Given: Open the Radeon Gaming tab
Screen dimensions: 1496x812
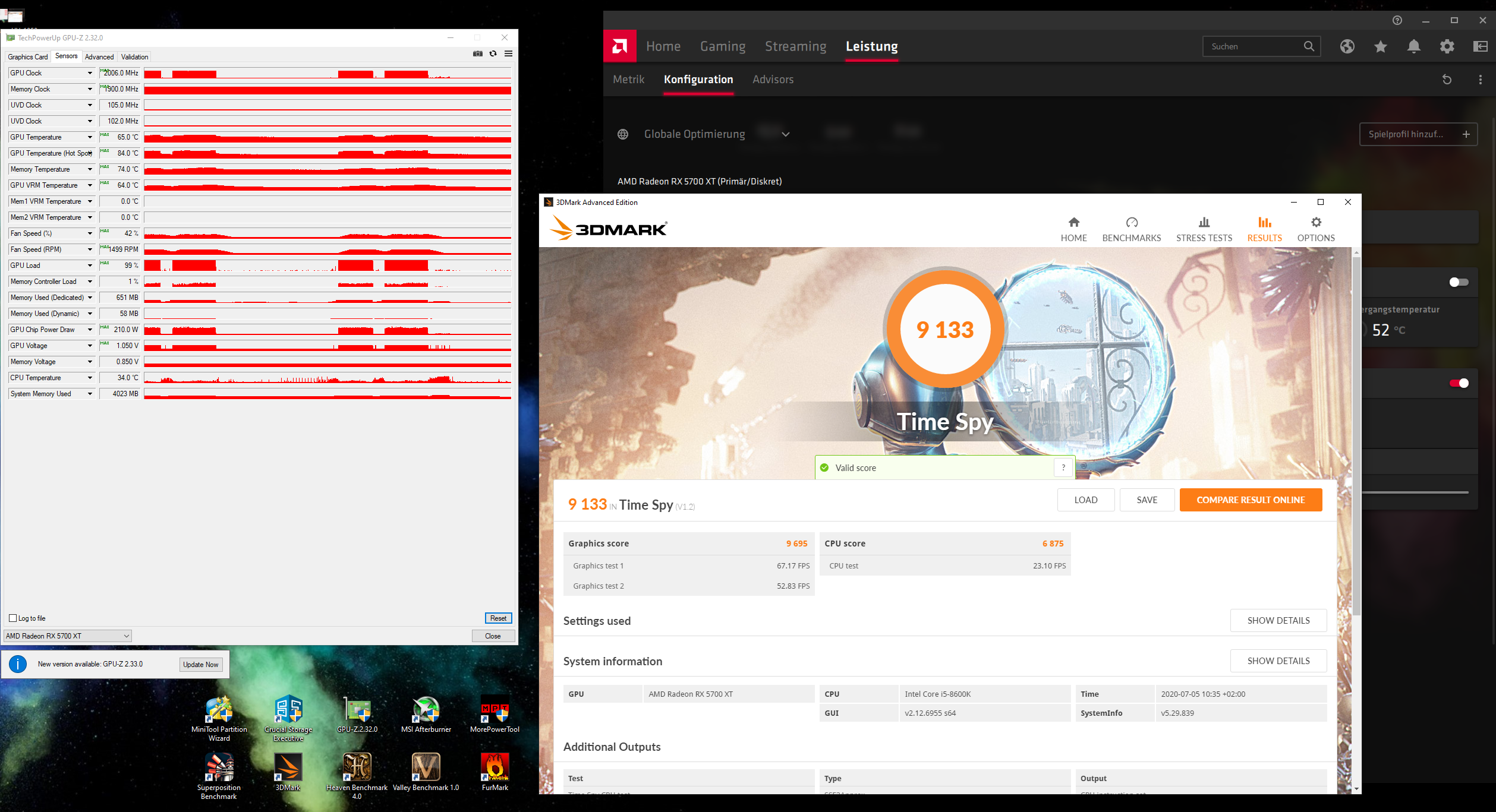Looking at the screenshot, I should (x=722, y=46).
